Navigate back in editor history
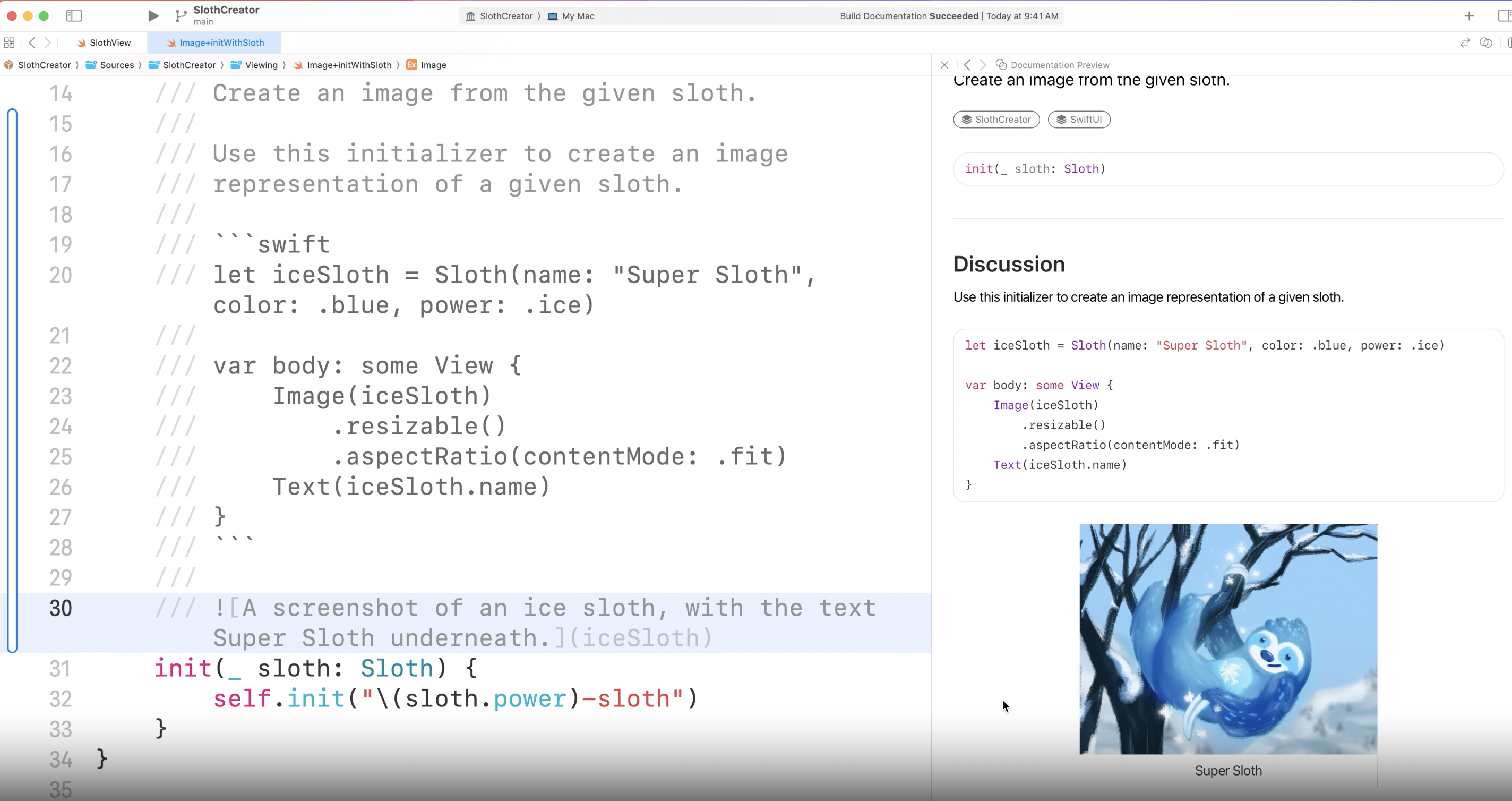Image resolution: width=1512 pixels, height=801 pixels. [32, 42]
